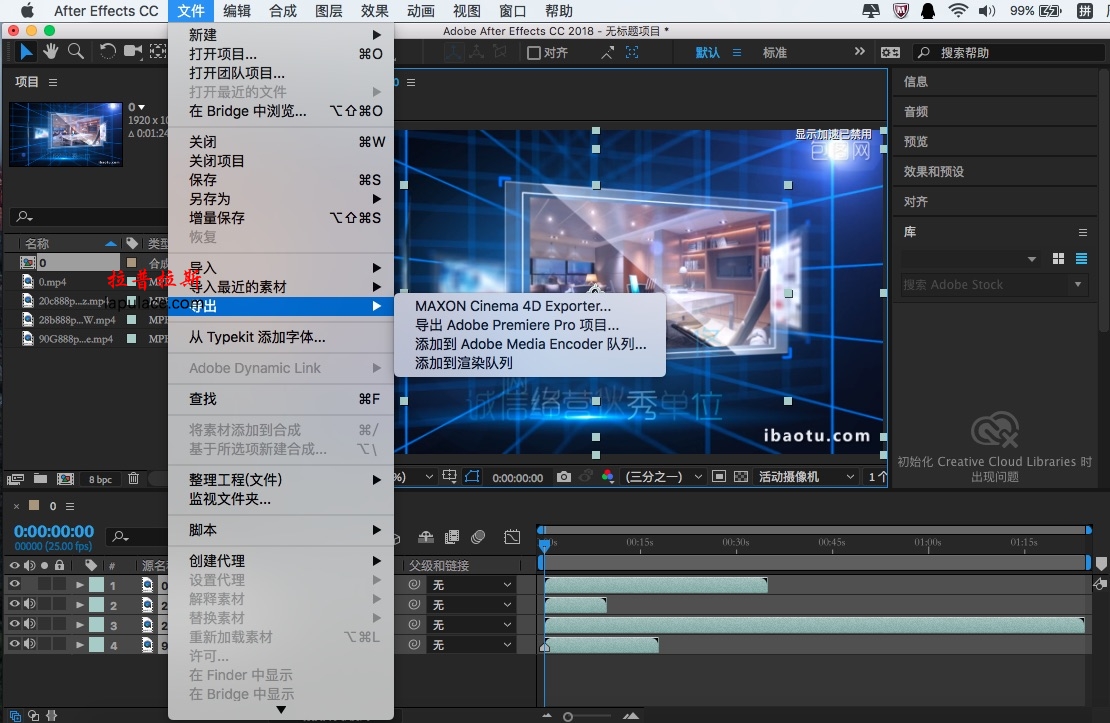Screen dimensions: 1110x723
Task: Open the 活动摄像机 view dropdown
Action: click(806, 477)
